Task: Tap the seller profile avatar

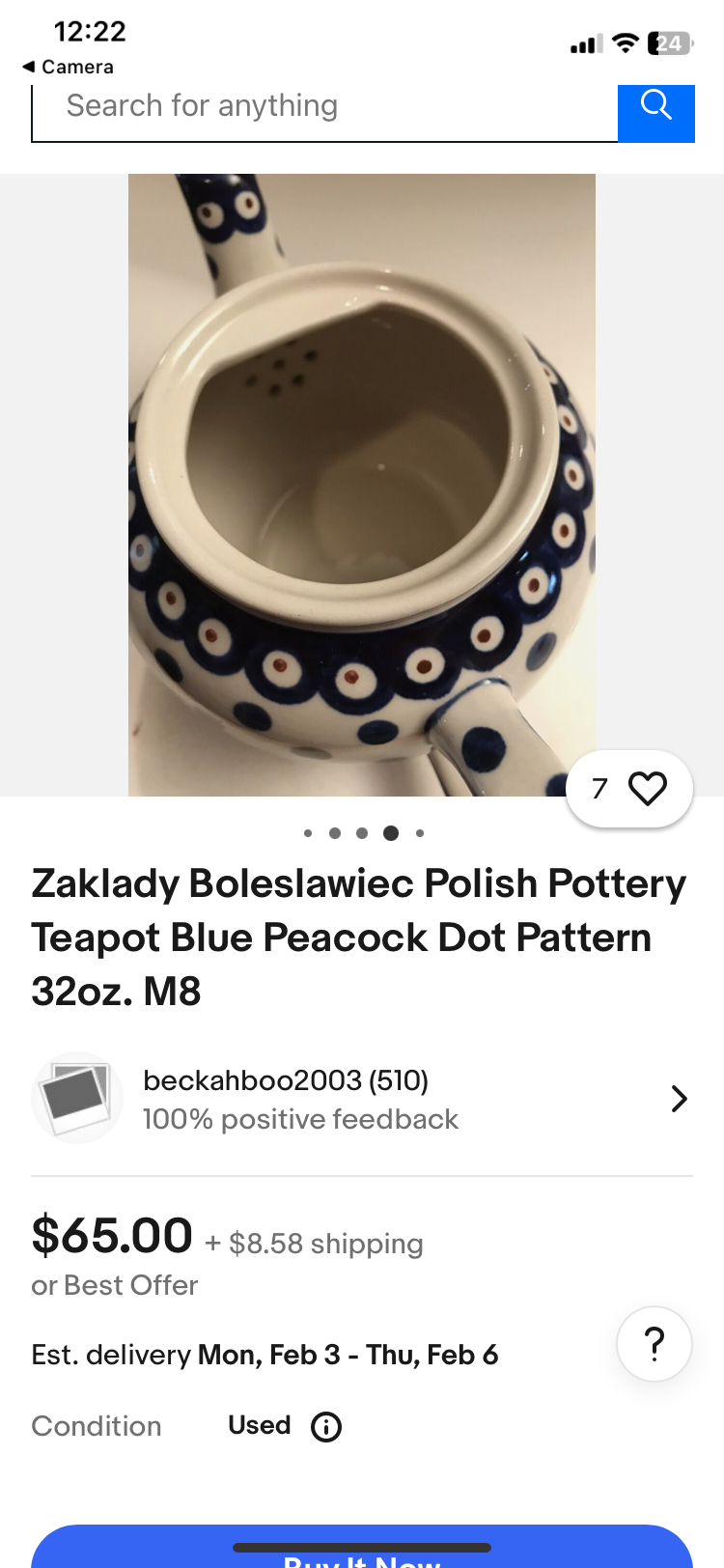Action: tap(77, 1098)
